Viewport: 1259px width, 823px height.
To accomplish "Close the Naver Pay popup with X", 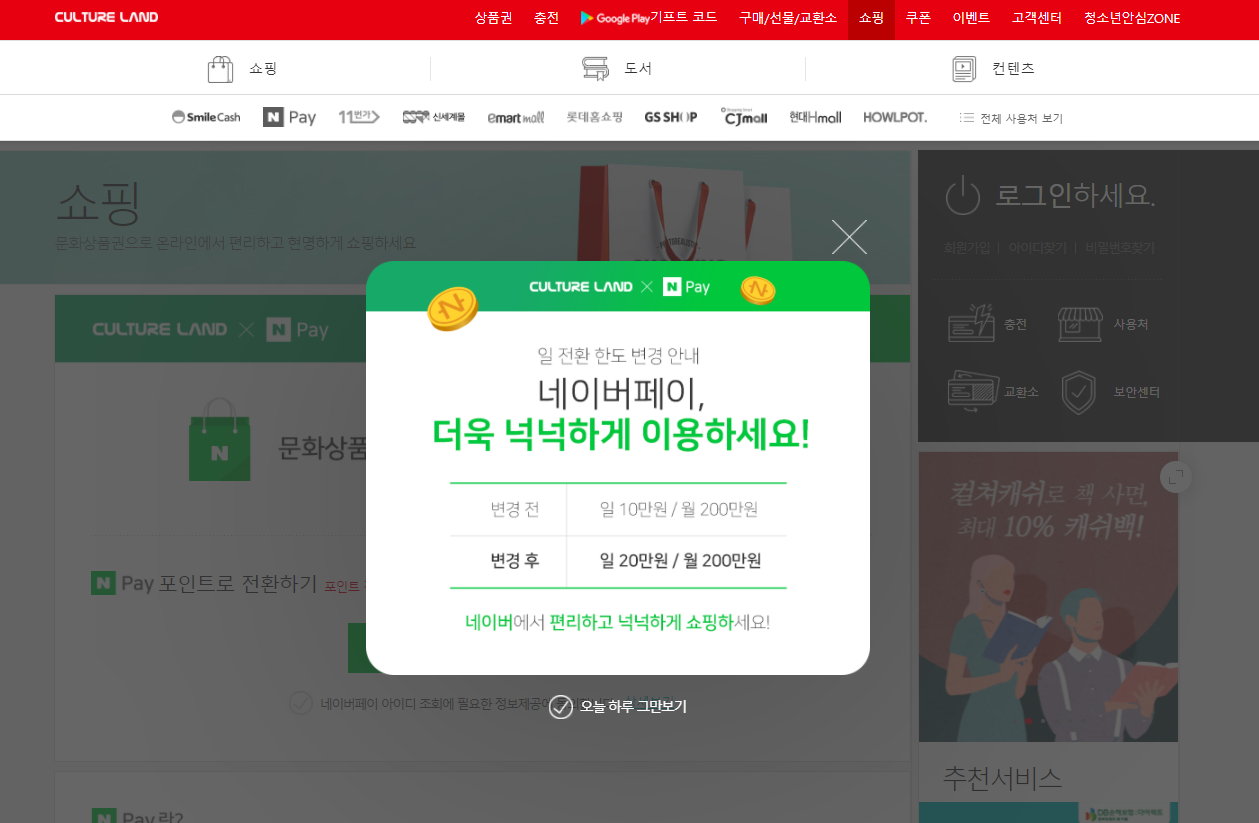I will (x=849, y=237).
